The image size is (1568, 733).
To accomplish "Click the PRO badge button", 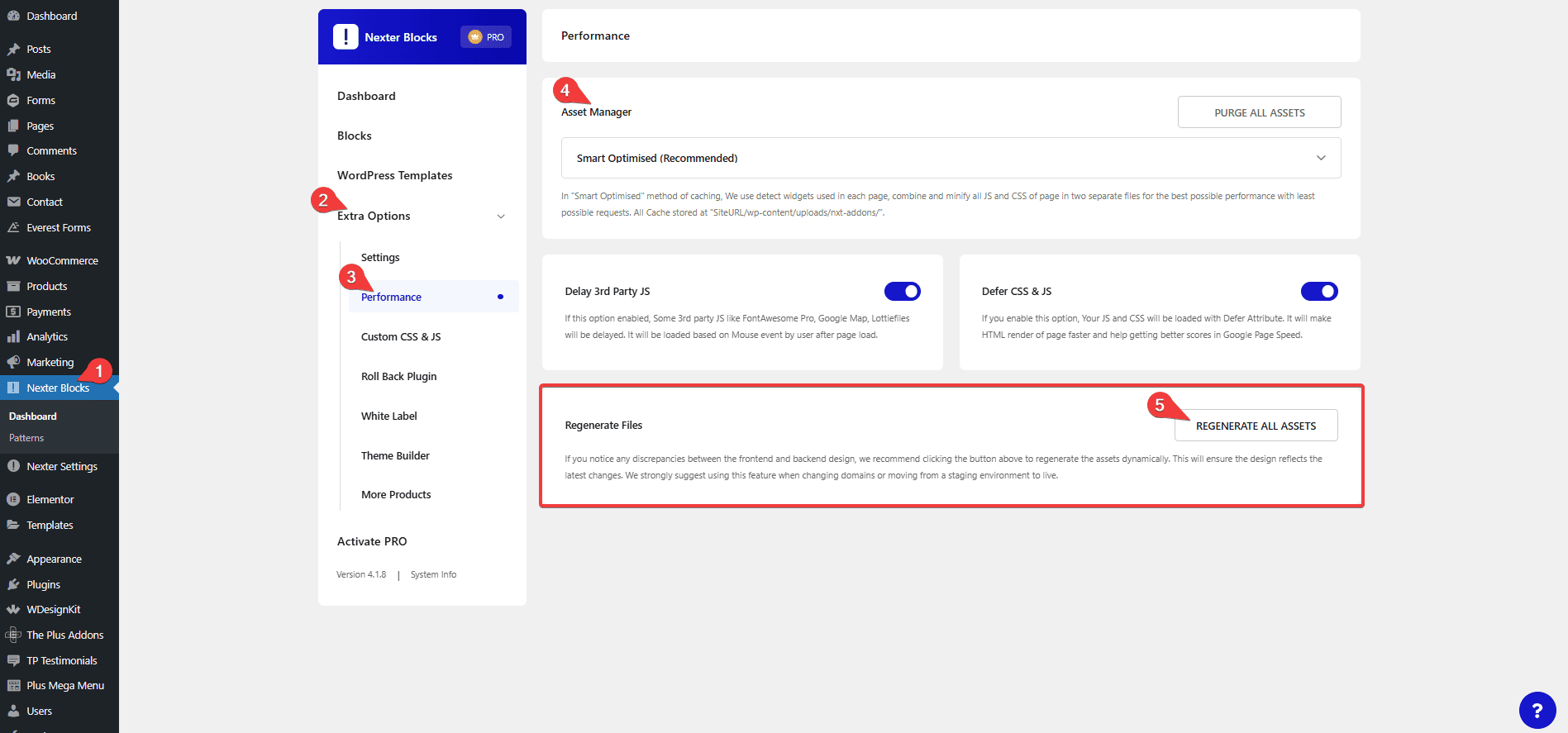I will tap(486, 37).
